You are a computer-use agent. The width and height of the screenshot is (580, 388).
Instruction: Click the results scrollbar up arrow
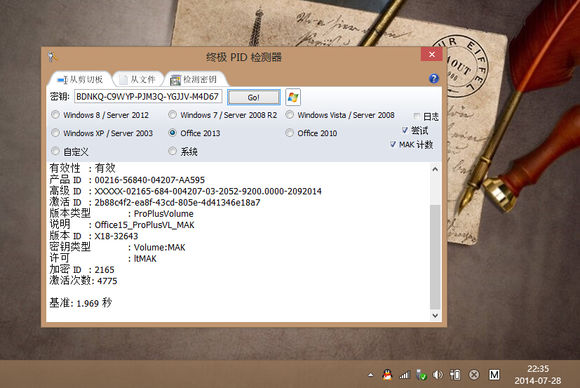click(x=435, y=169)
